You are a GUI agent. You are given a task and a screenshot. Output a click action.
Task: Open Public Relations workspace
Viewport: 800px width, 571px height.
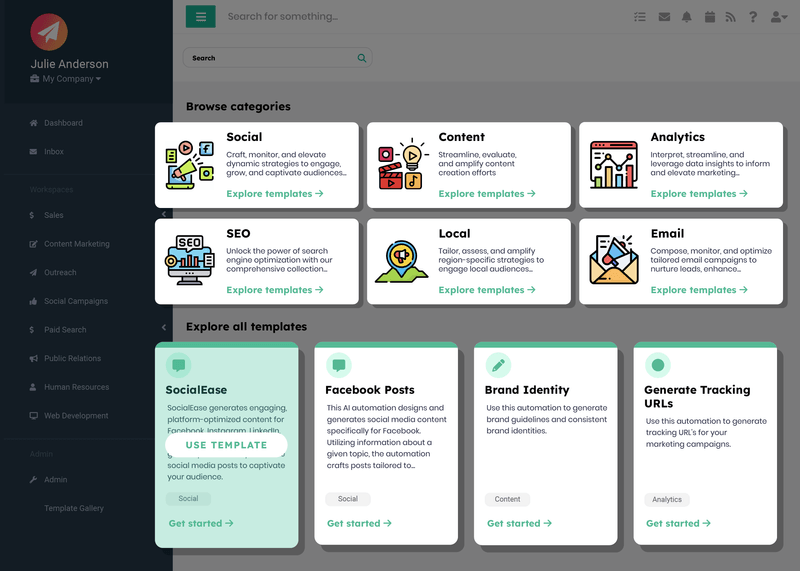click(72, 358)
